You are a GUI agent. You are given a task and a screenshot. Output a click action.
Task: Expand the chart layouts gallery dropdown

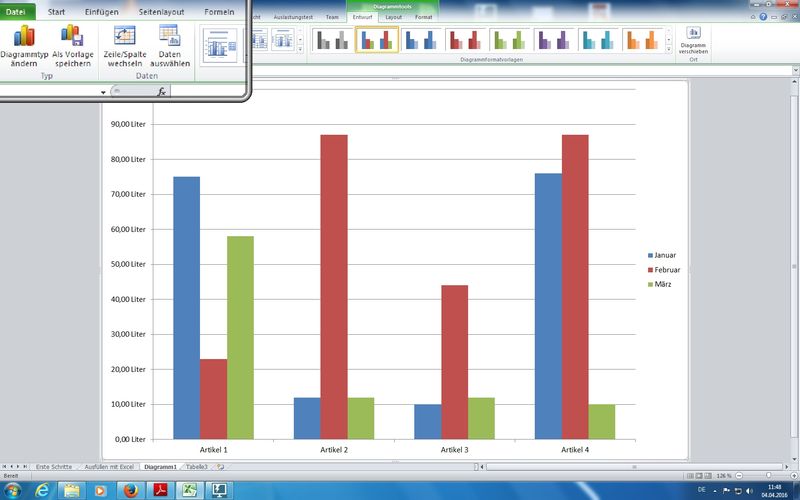tap(300, 49)
